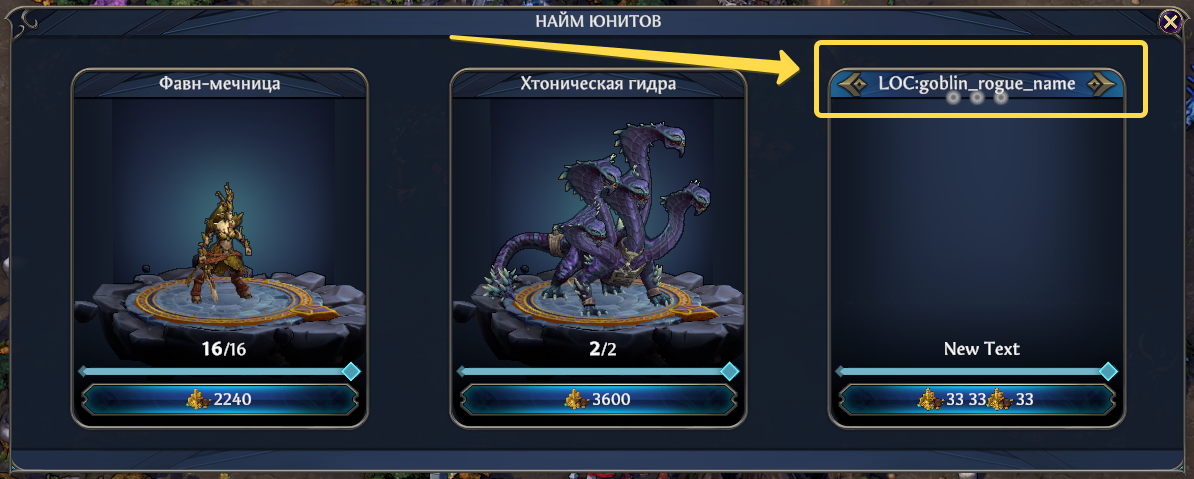The height and width of the screenshot is (479, 1194).
Task: Click the diamond slider handle for Фавн-мечница
Action: (350, 372)
